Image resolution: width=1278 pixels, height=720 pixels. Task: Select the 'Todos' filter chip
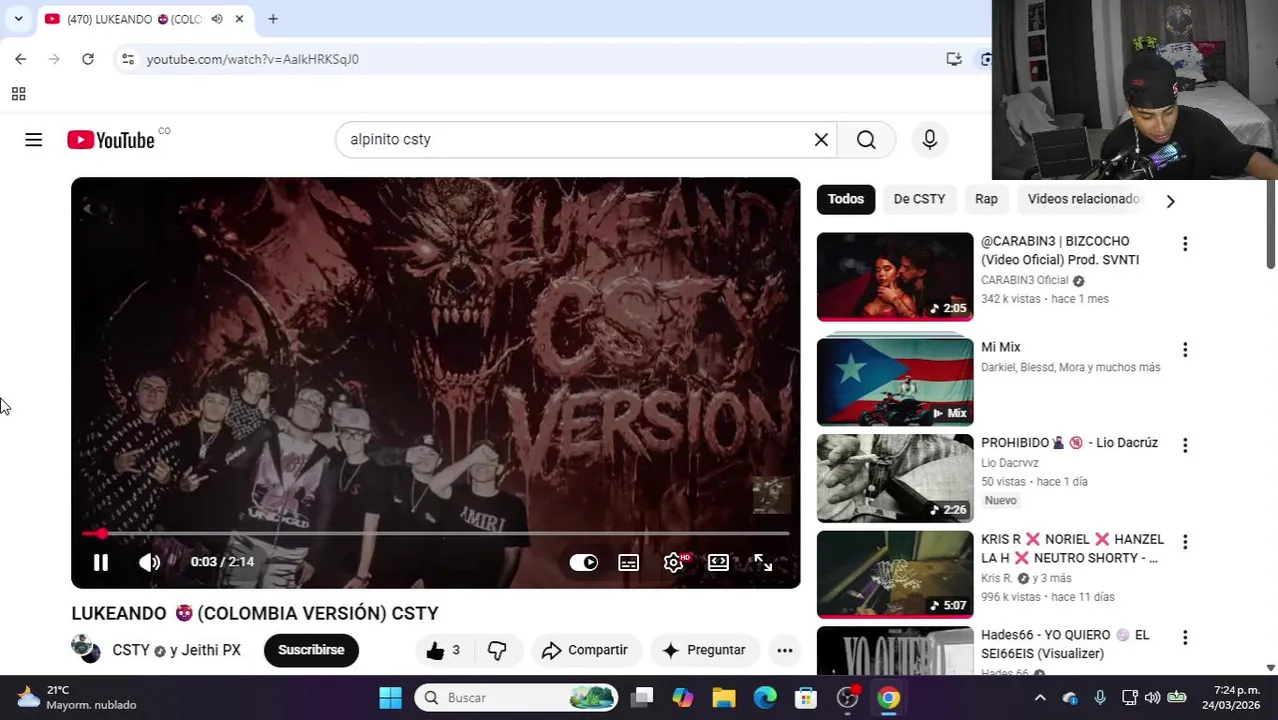tap(846, 199)
